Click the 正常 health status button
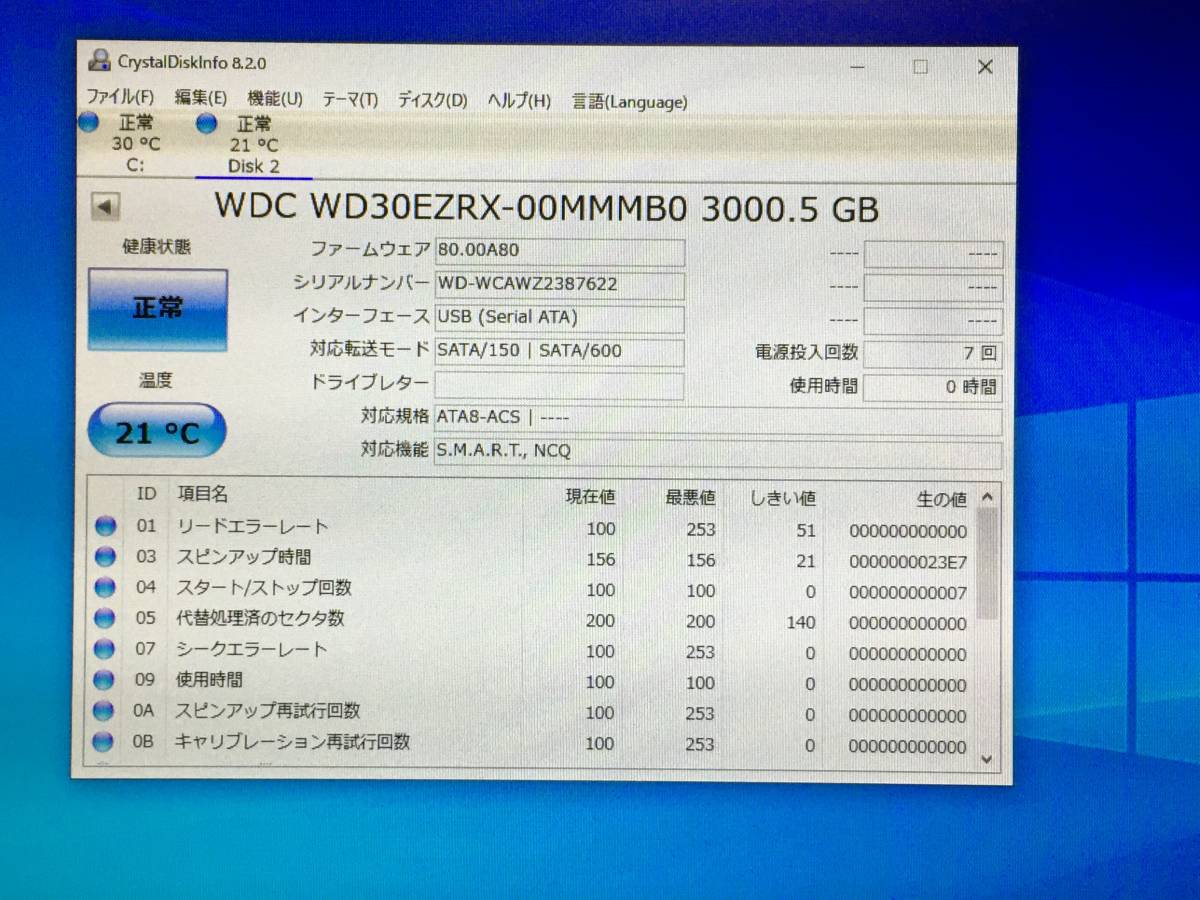The width and height of the screenshot is (1200, 900). point(157,308)
